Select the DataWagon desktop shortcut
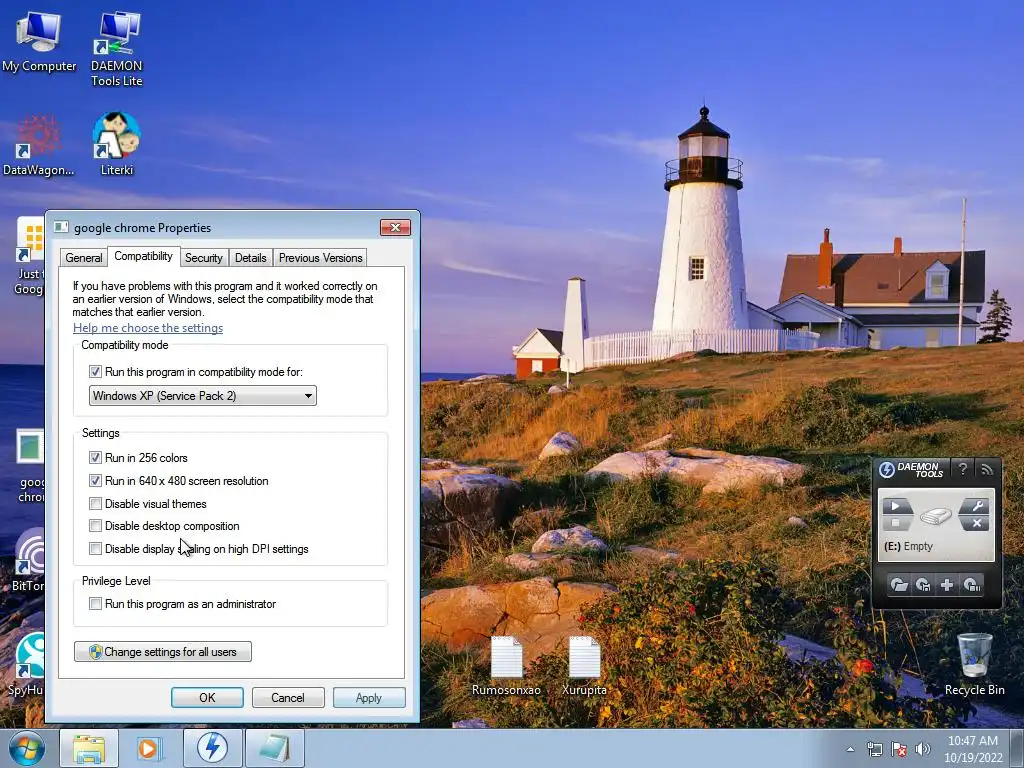1024x768 pixels. click(x=39, y=145)
